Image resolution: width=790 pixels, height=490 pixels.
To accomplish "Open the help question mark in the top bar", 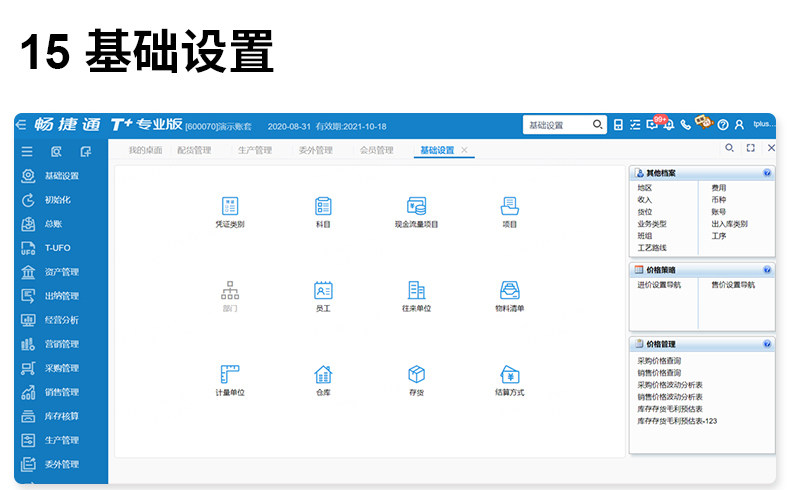I will pos(722,125).
